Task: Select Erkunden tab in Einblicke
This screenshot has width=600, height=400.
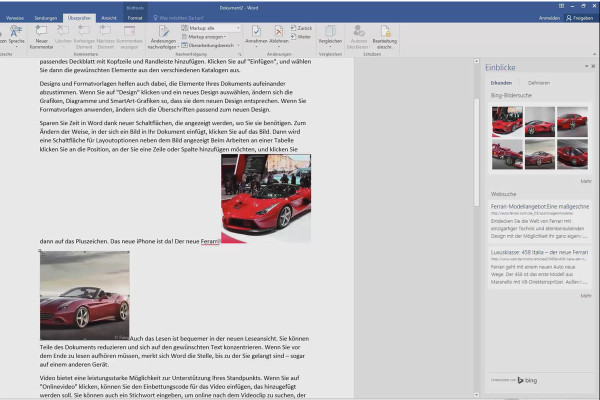Action: (x=501, y=83)
